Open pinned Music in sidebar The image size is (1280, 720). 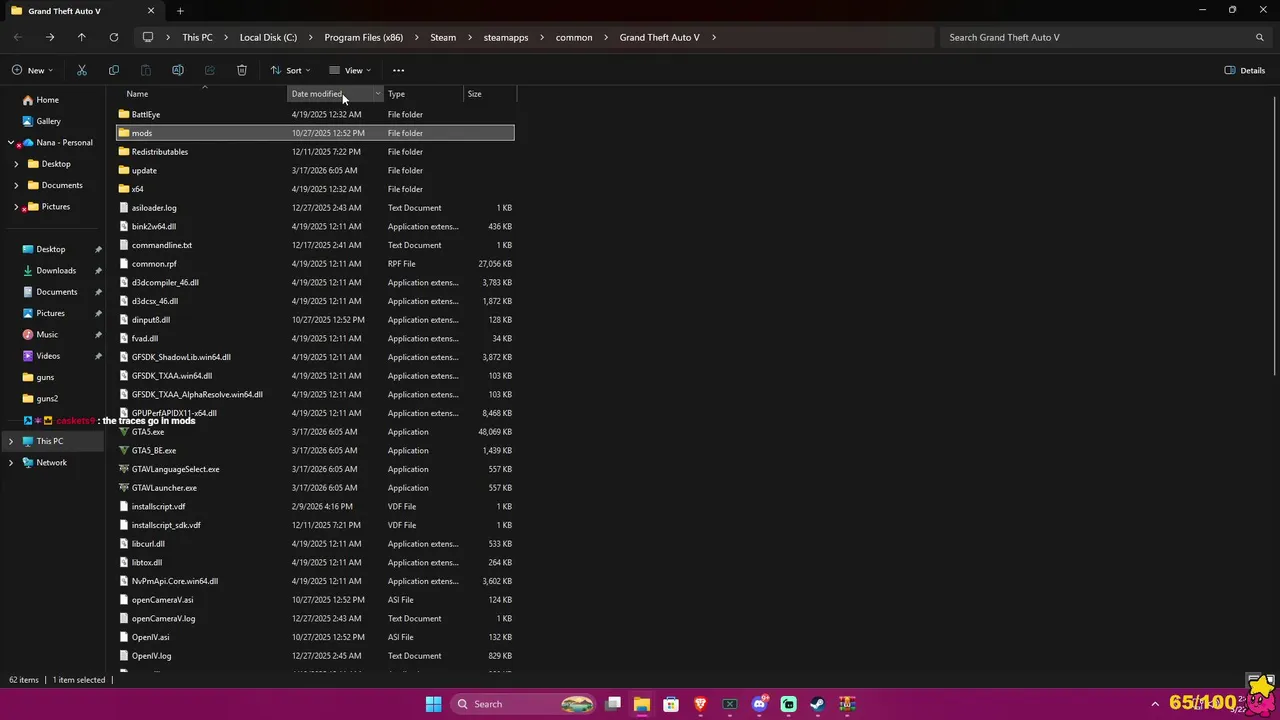[47, 334]
